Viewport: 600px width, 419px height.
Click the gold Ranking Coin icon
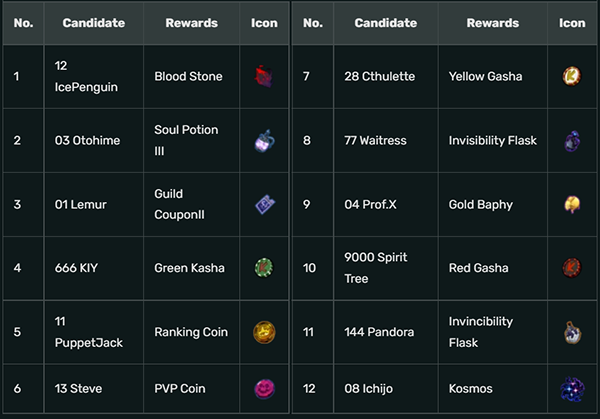(264, 332)
